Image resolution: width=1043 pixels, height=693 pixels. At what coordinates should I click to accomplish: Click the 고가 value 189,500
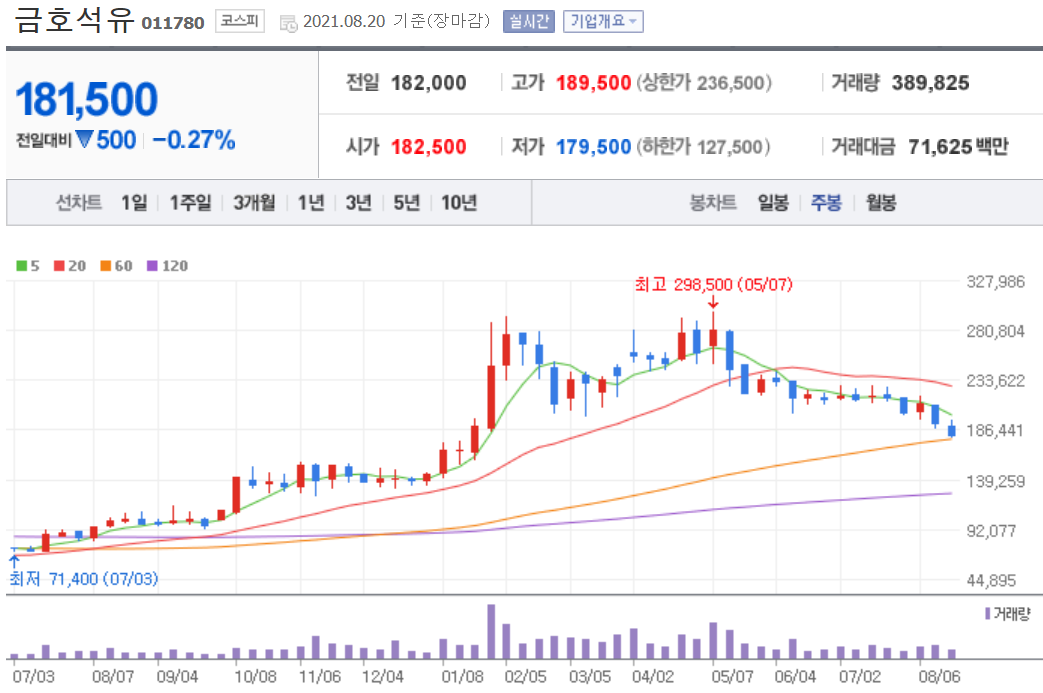593,83
